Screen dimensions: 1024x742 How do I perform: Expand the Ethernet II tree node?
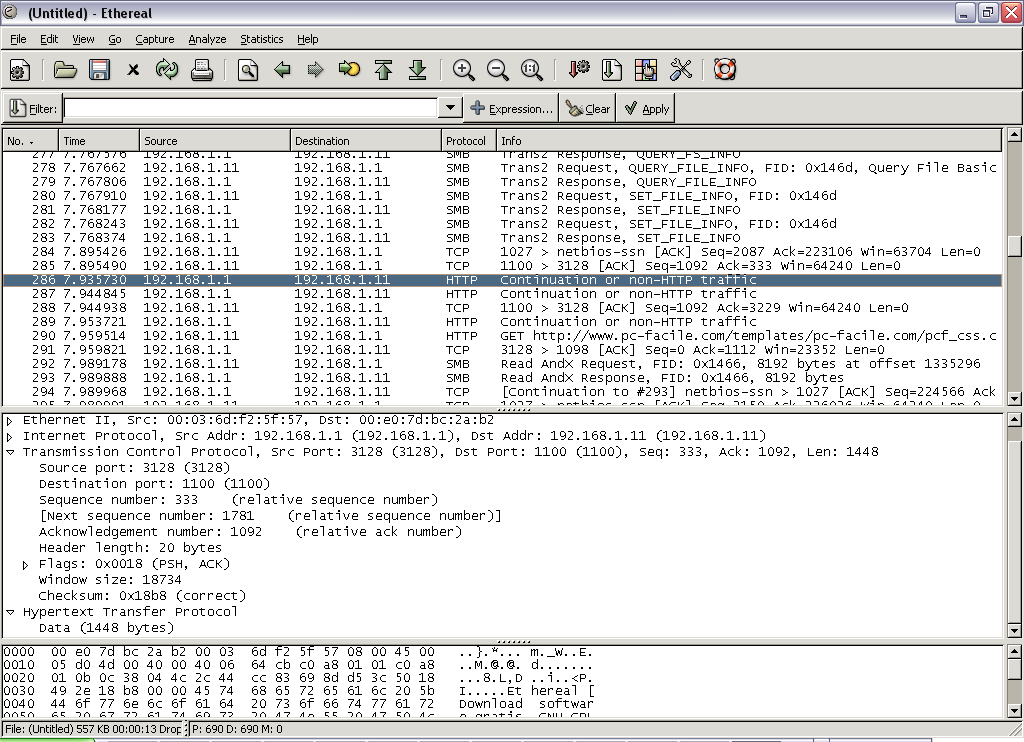click(10, 421)
